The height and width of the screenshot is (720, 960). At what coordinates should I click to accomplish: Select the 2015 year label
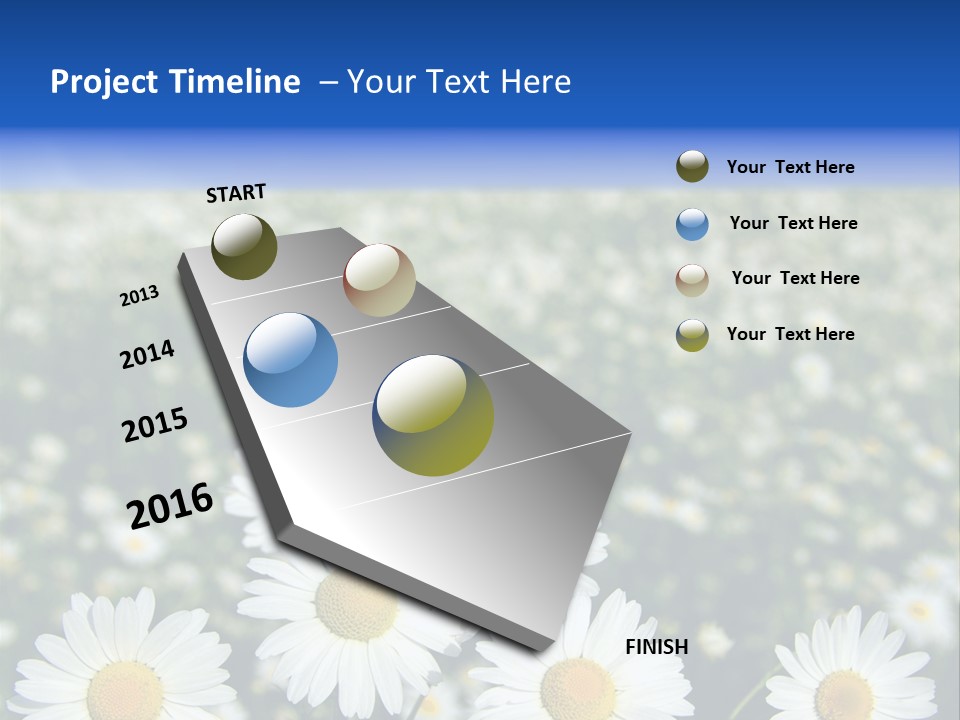pyautogui.click(x=152, y=425)
